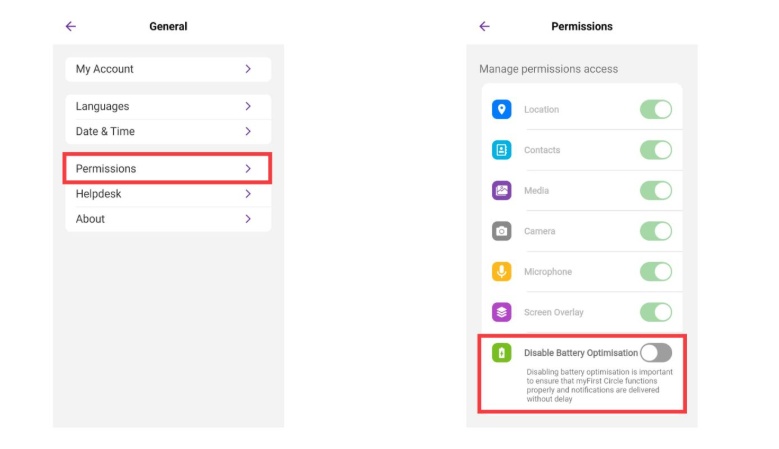This screenshot has height=449, width=779.
Task: Enable Disable Battery Optimisation switch
Action: pos(656,352)
